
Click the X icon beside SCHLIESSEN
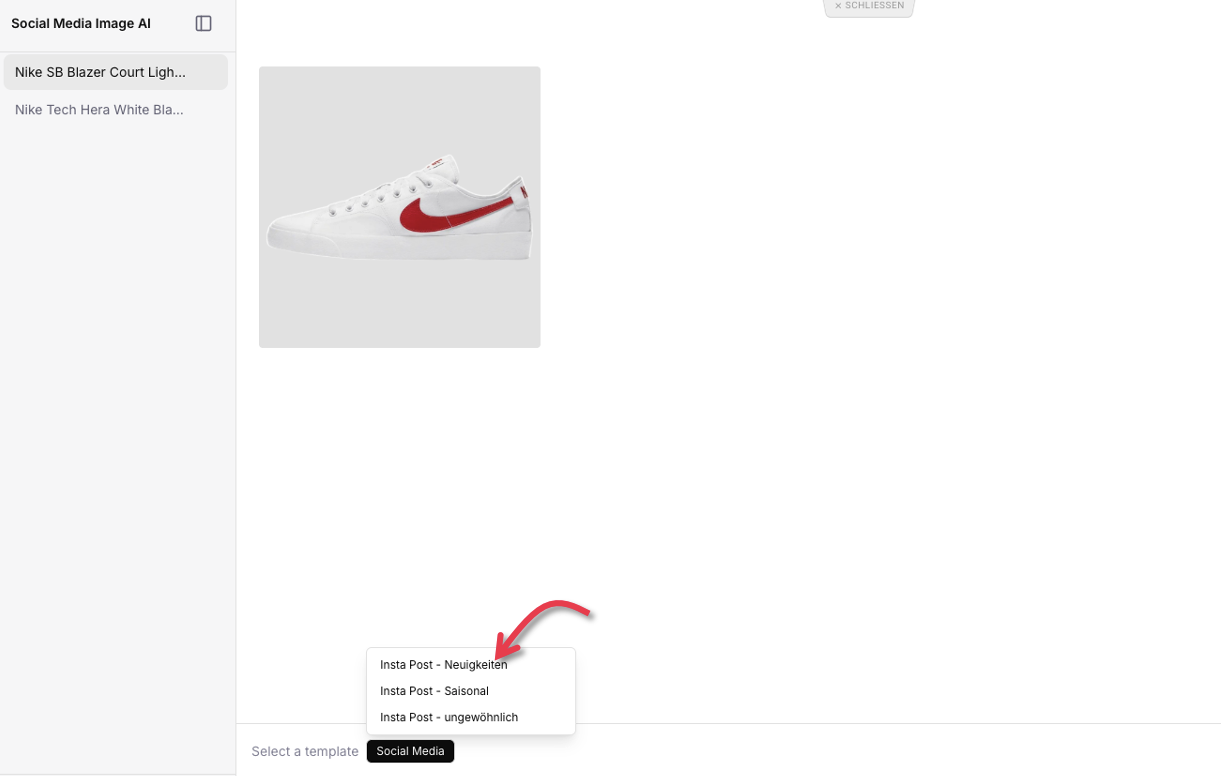point(838,6)
